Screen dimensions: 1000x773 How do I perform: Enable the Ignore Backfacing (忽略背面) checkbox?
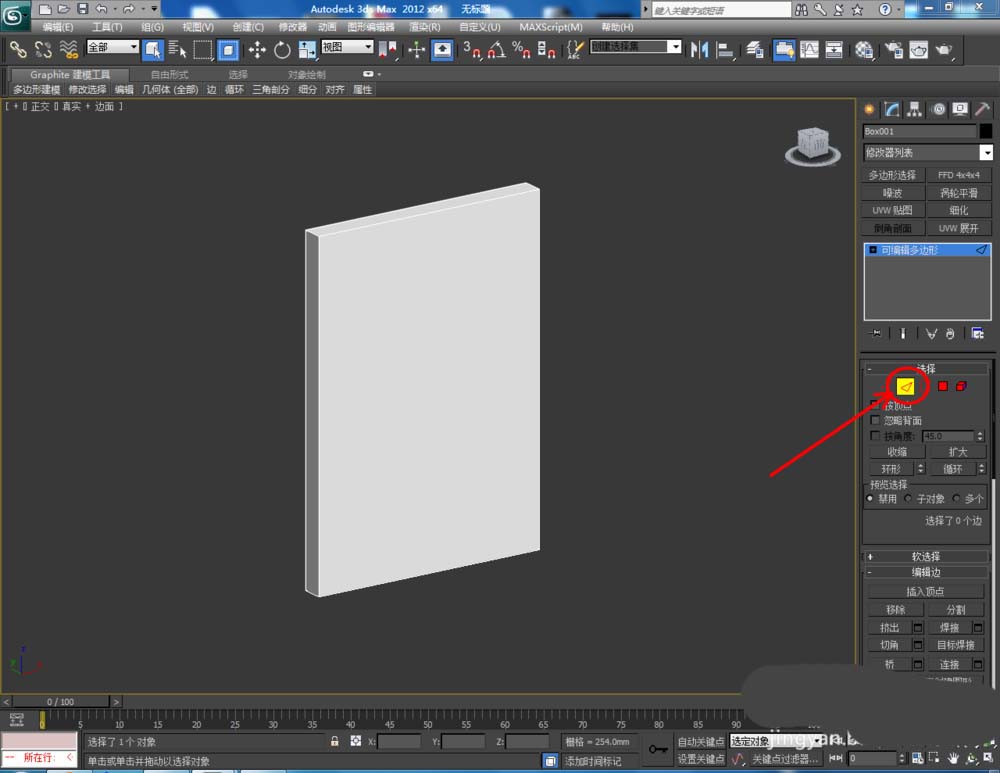click(x=875, y=421)
